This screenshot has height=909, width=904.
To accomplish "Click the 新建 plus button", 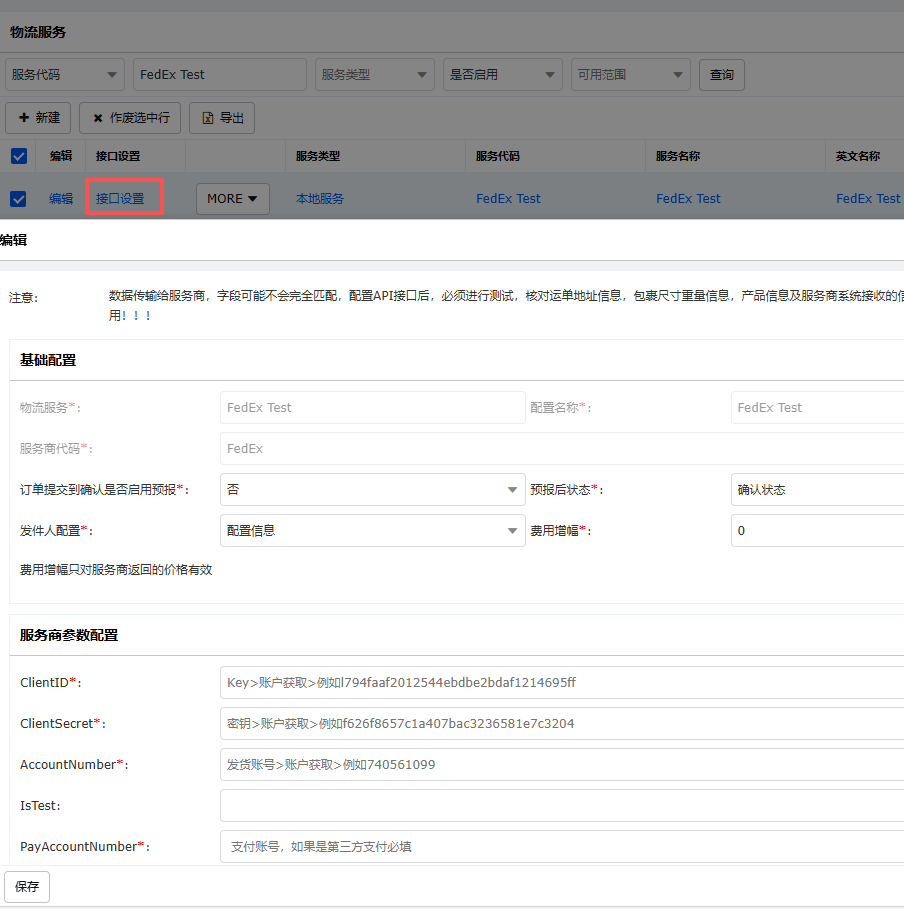I will click(x=38, y=118).
